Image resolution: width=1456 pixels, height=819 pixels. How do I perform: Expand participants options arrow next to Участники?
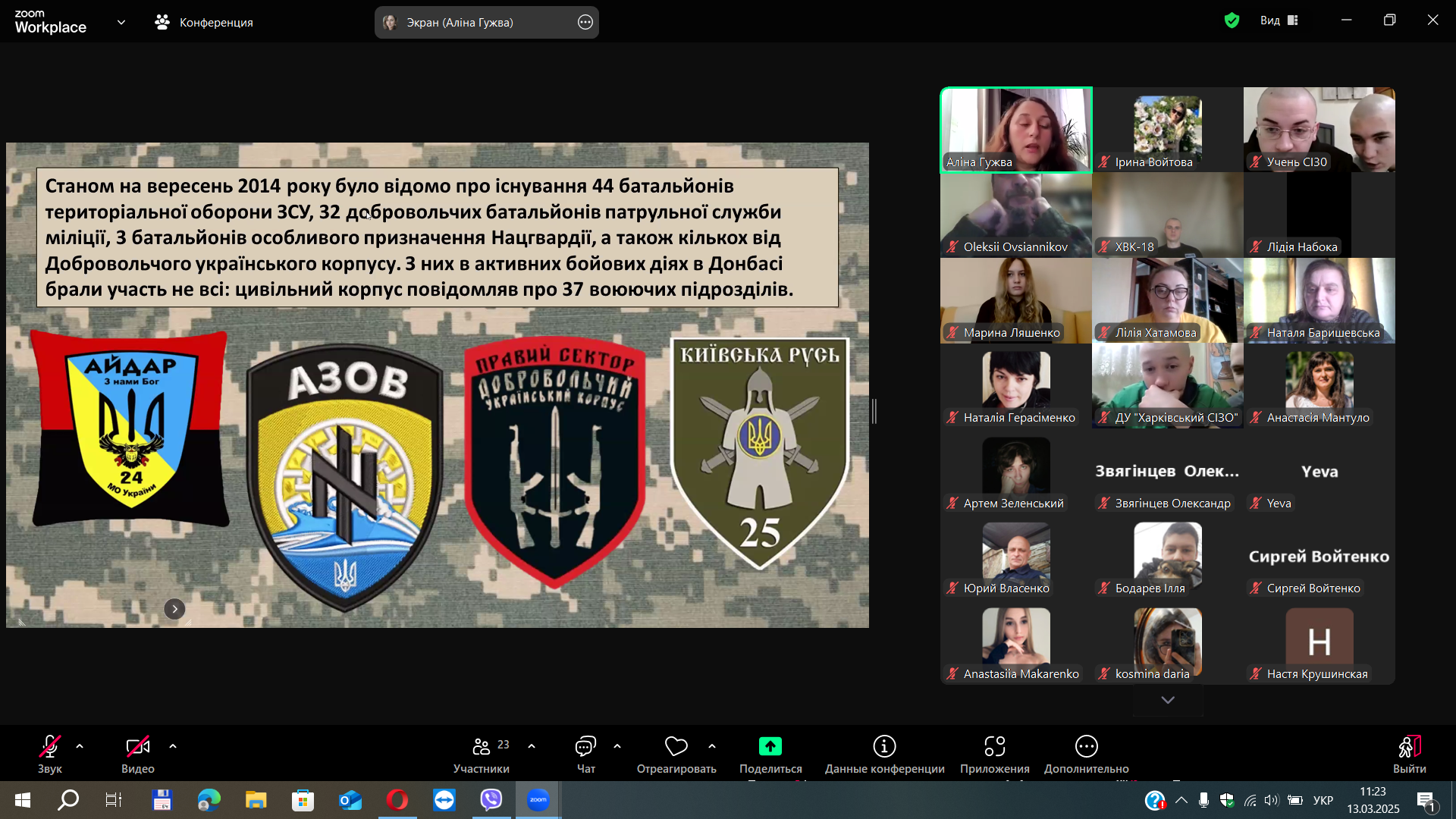click(x=532, y=747)
